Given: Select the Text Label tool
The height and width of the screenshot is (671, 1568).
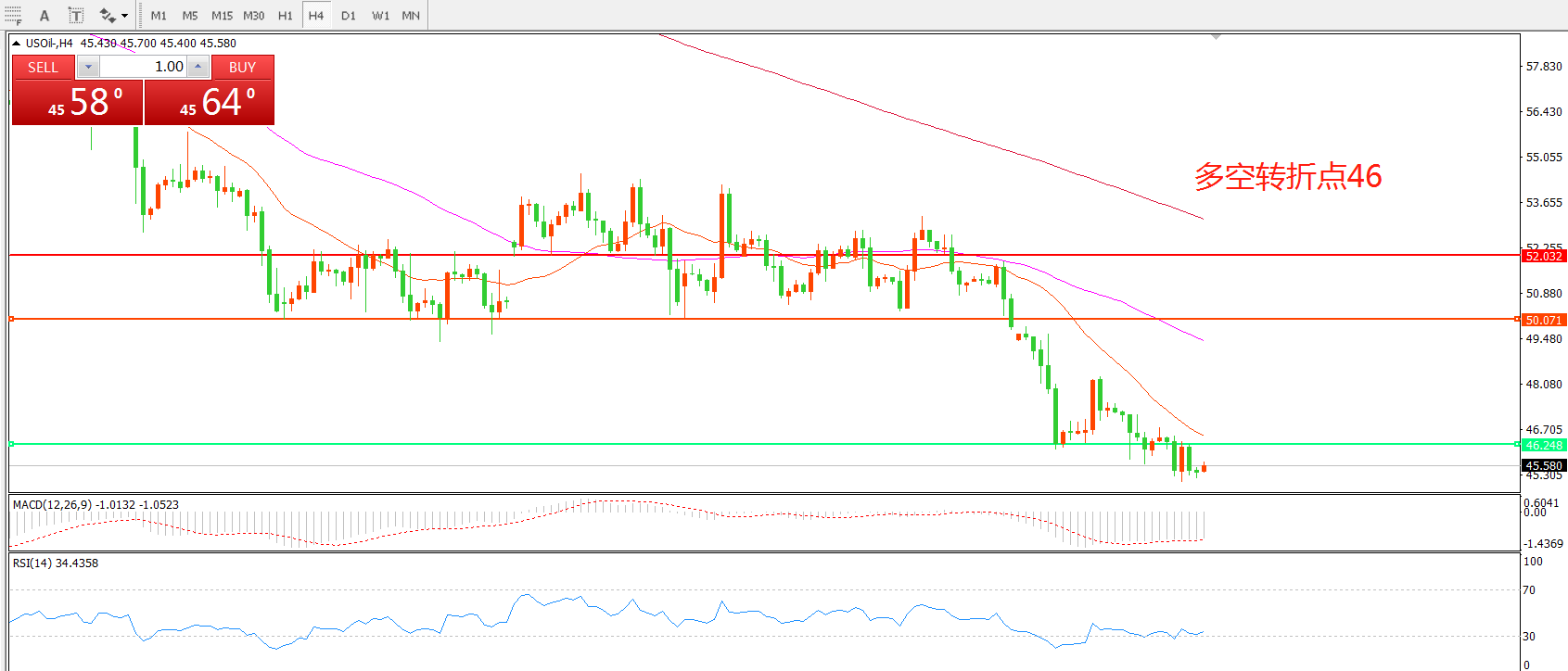Looking at the screenshot, I should point(76,15).
